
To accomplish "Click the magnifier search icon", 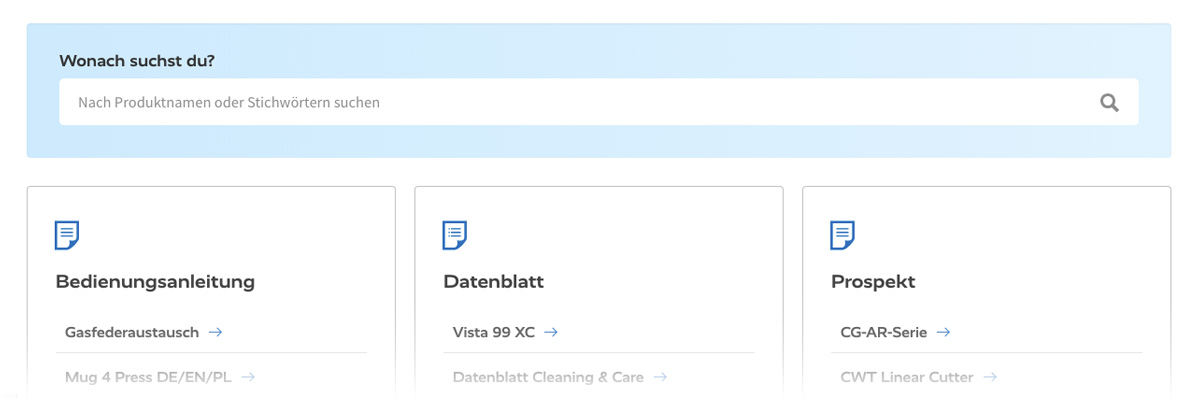I will (1109, 102).
